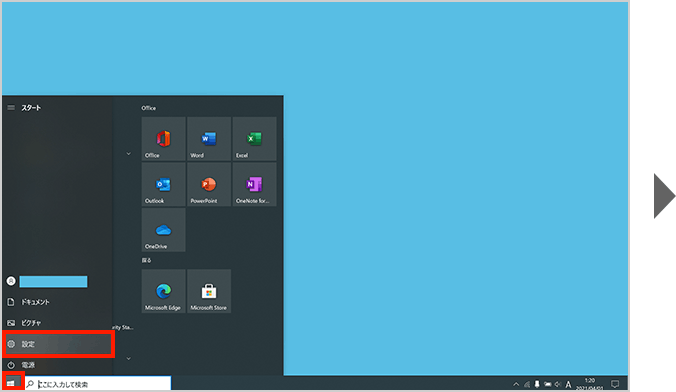Image resolution: width=676 pixels, height=392 pixels.
Task: Expand the upper chevron in app list
Action: coord(128,154)
